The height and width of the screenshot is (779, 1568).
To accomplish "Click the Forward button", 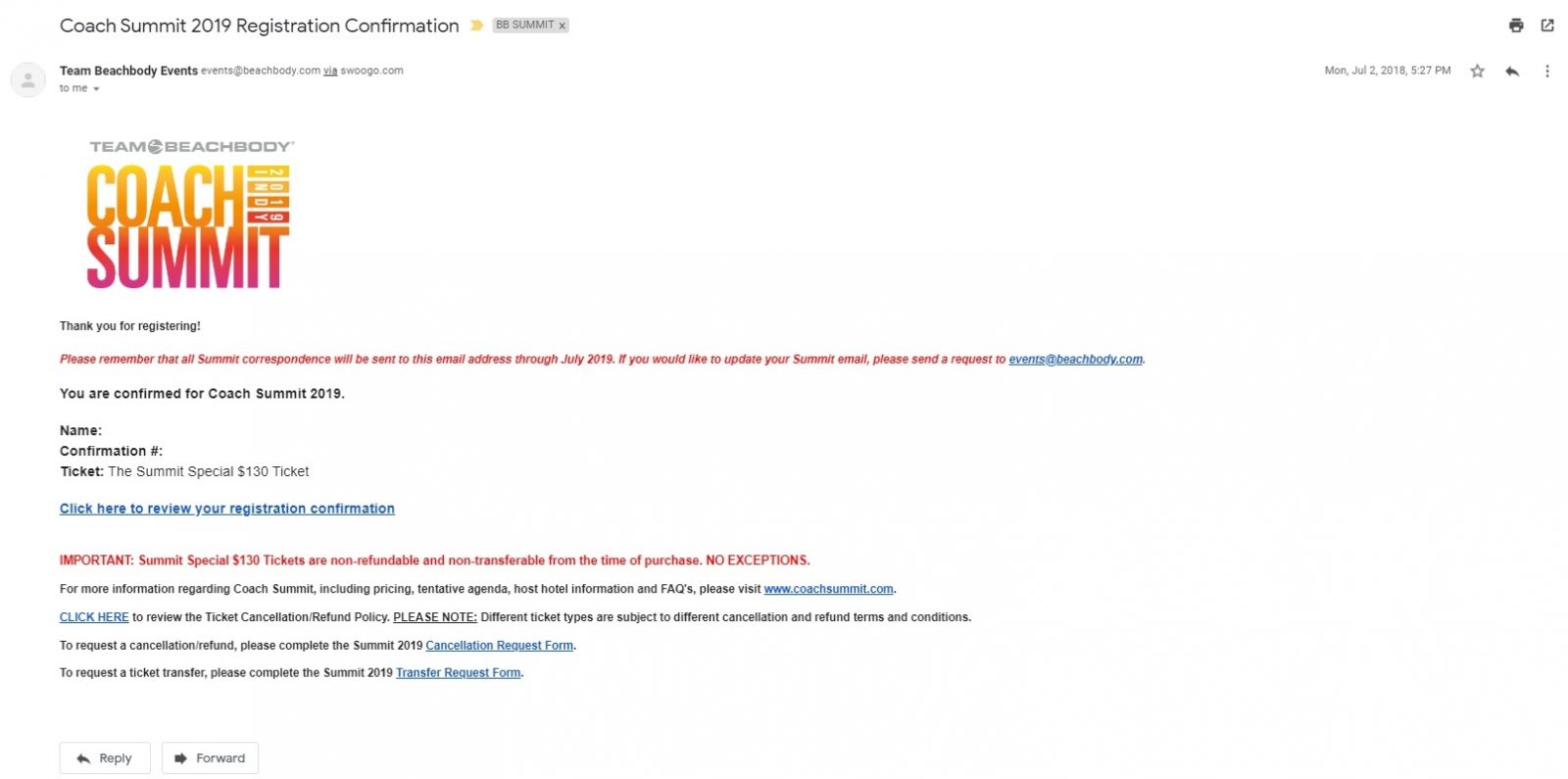I will pos(210,757).
